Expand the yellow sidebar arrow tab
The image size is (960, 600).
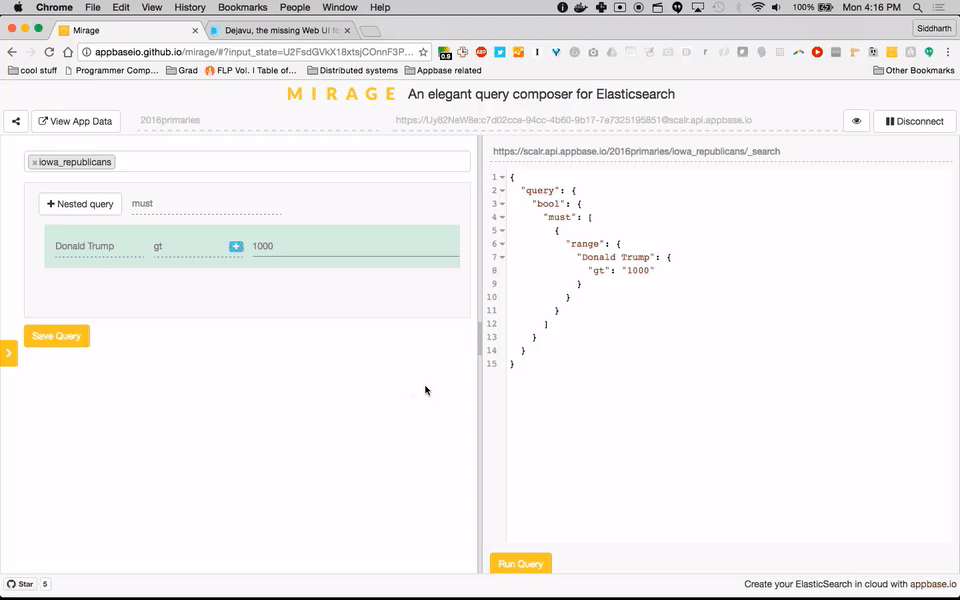[9, 353]
